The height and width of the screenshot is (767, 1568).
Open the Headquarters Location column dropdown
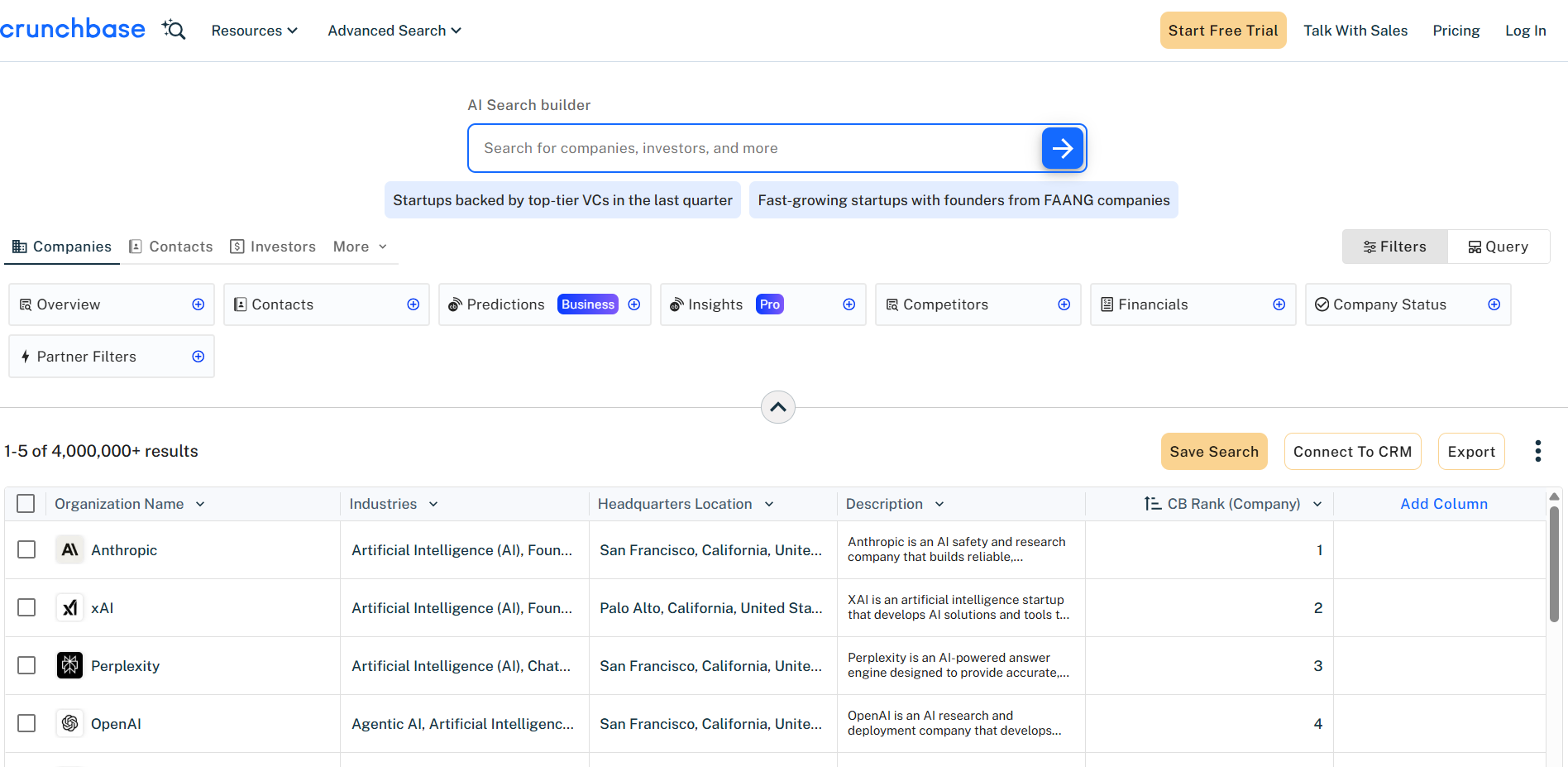point(769,504)
